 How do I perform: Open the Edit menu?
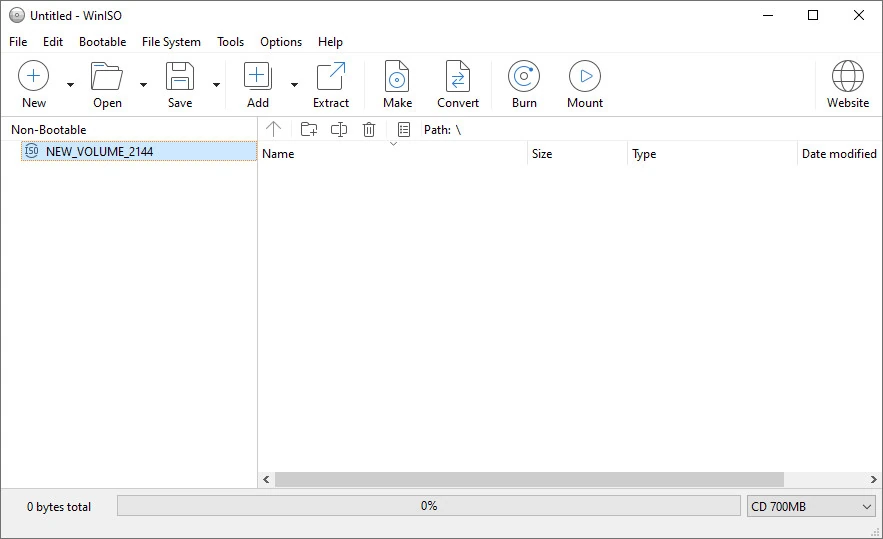(53, 42)
